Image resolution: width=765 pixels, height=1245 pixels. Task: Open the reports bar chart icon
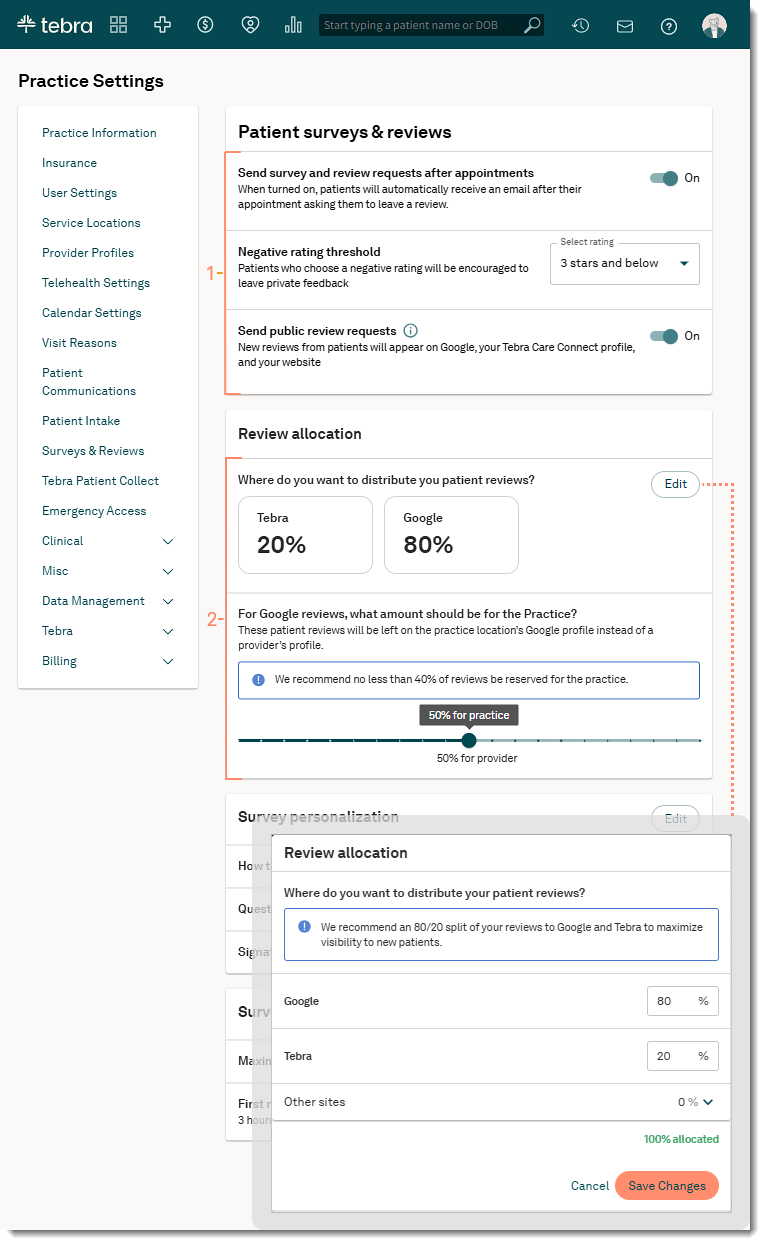point(293,25)
